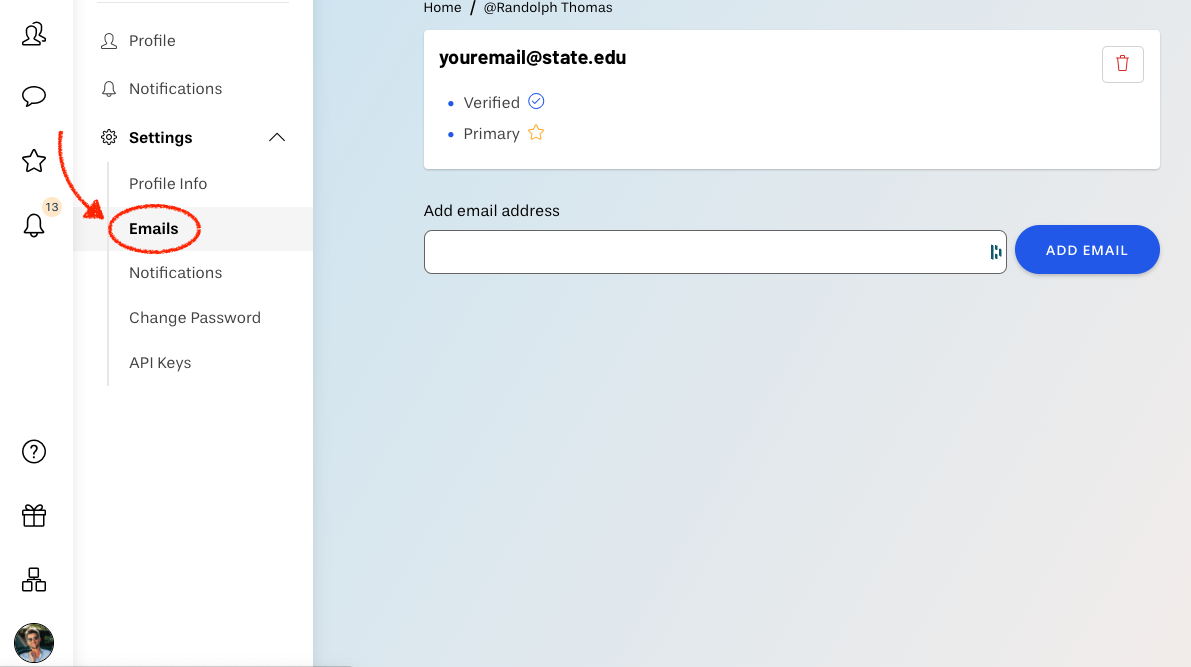
Task: Open the stacked blocks icon
Action: [34, 580]
